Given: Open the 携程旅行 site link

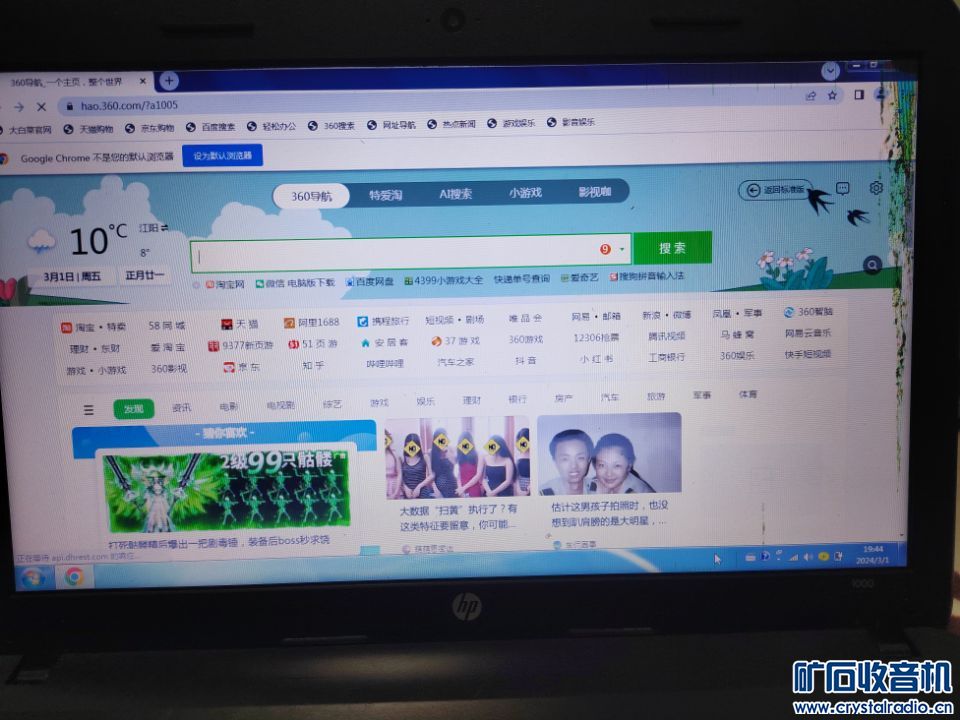Looking at the screenshot, I should (x=383, y=321).
